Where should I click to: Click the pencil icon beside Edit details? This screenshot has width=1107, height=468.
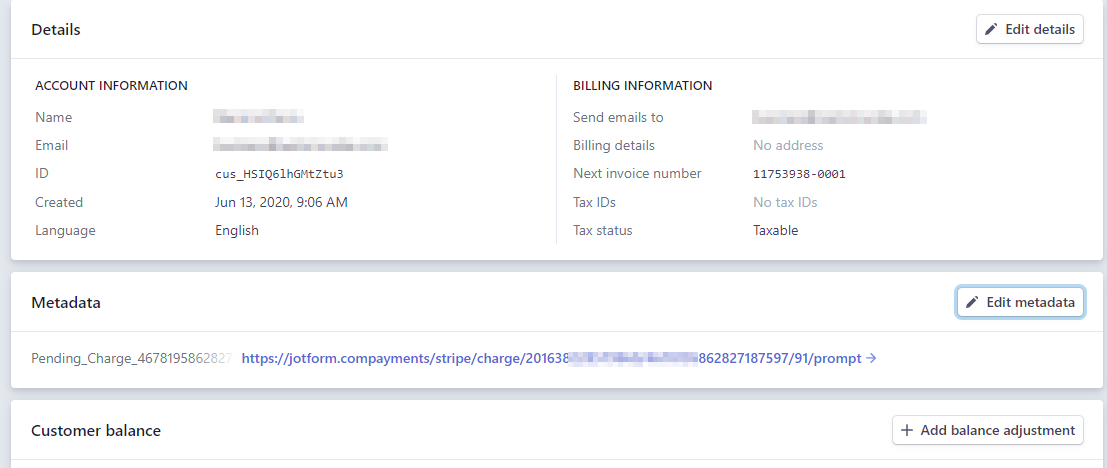click(x=991, y=30)
